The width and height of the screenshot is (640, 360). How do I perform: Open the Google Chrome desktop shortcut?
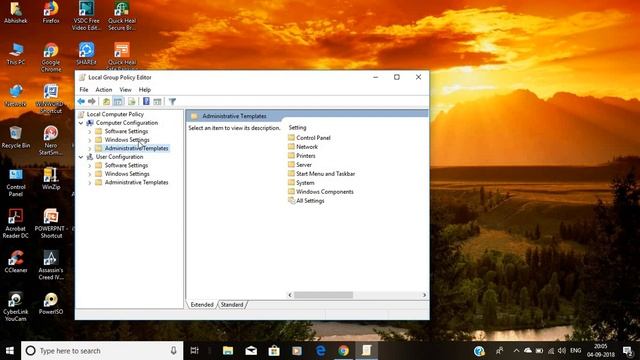point(51,57)
